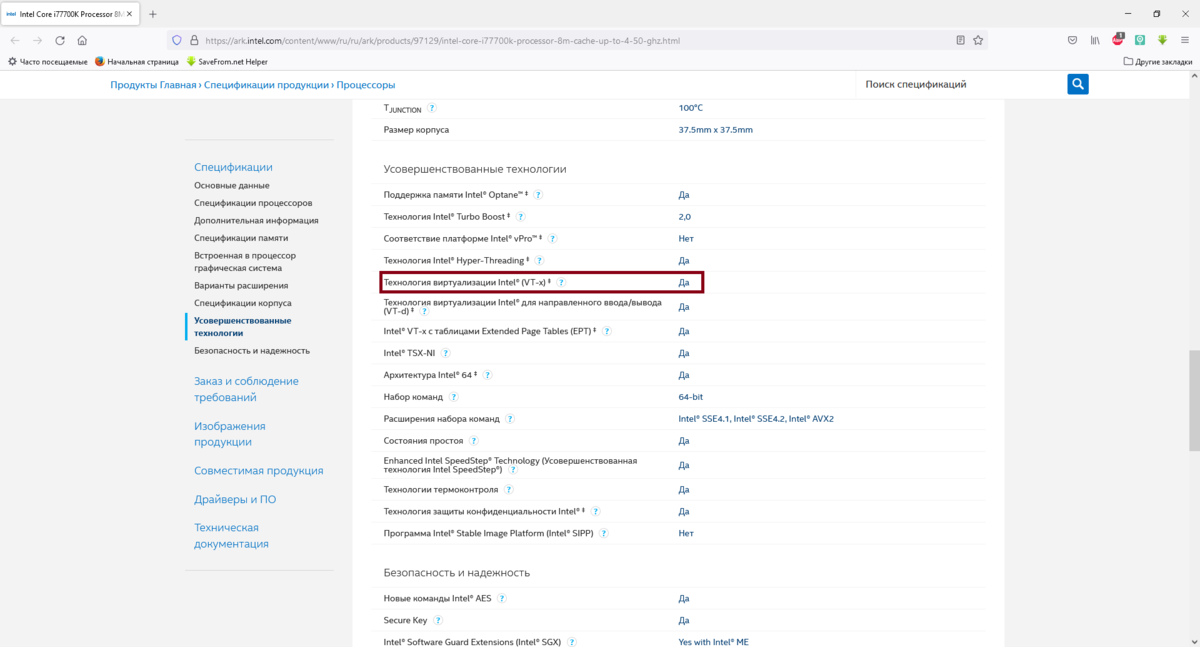The height and width of the screenshot is (647, 1200).
Task: Go to Спецификации продукции breadcrumb
Action: click(x=267, y=85)
